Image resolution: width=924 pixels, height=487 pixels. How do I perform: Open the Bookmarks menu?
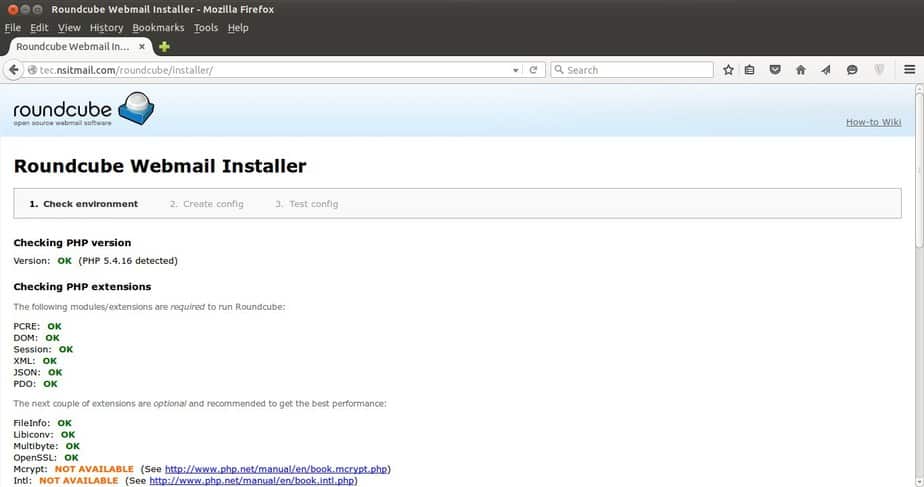(x=158, y=28)
